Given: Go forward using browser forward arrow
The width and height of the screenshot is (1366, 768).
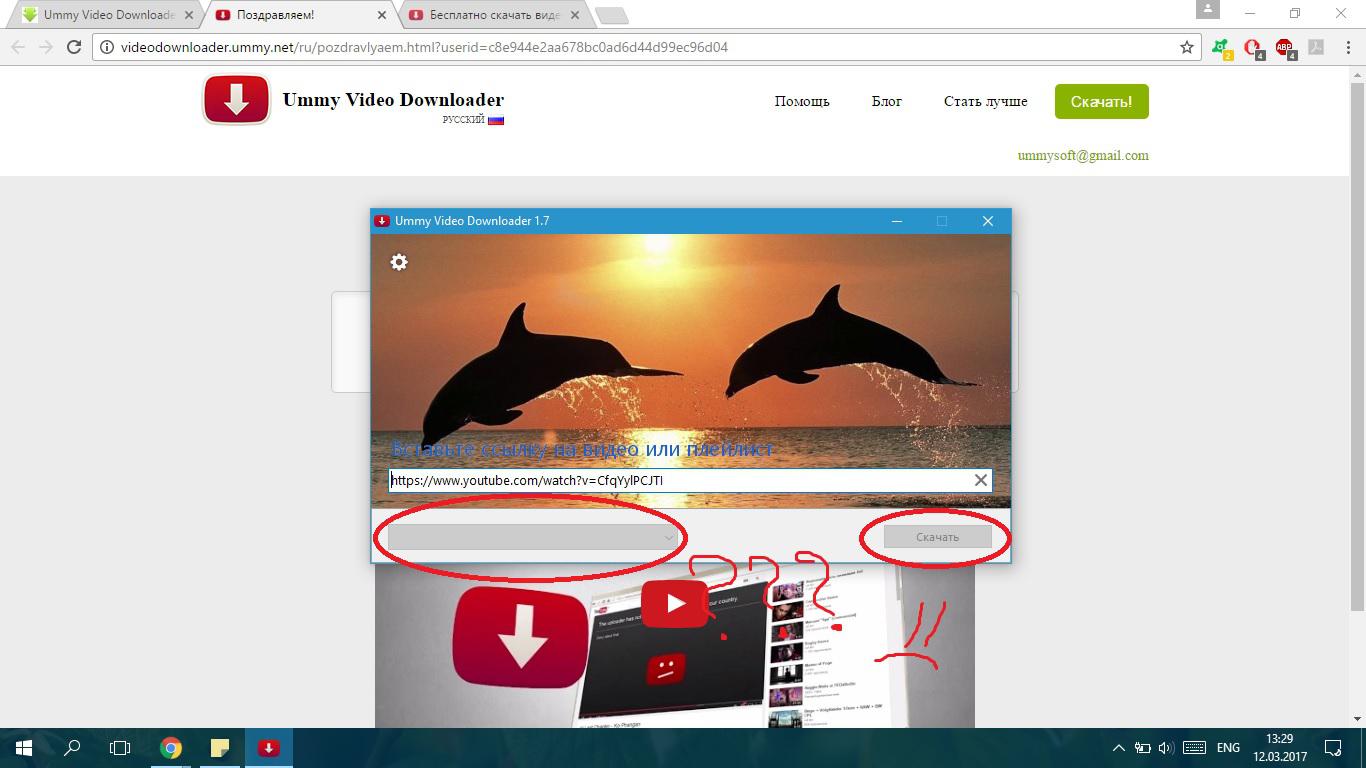Looking at the screenshot, I should click(45, 47).
